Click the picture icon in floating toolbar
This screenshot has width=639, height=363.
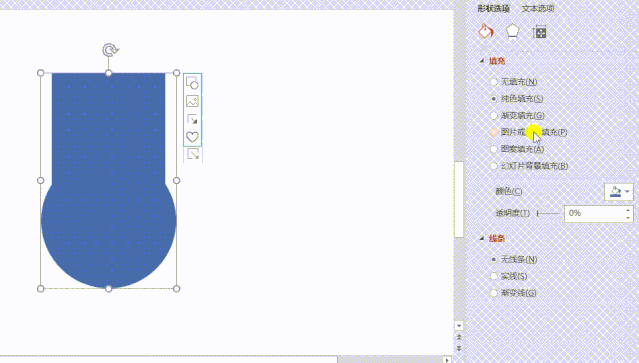click(x=192, y=101)
